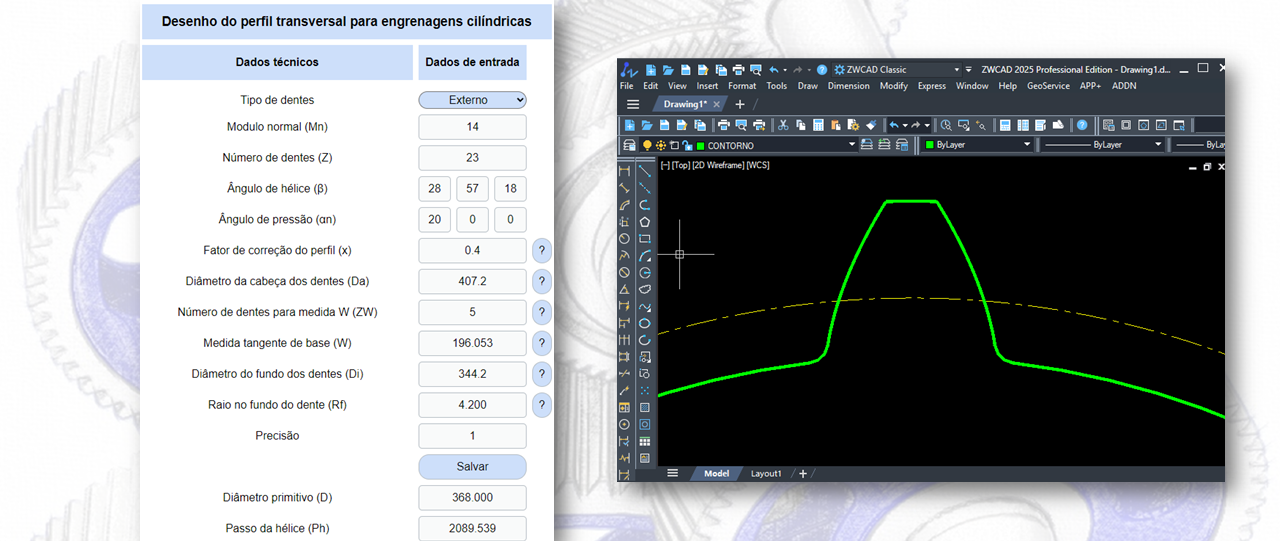Click the Modulo normal input field
The image size is (1280, 541).
click(472, 127)
